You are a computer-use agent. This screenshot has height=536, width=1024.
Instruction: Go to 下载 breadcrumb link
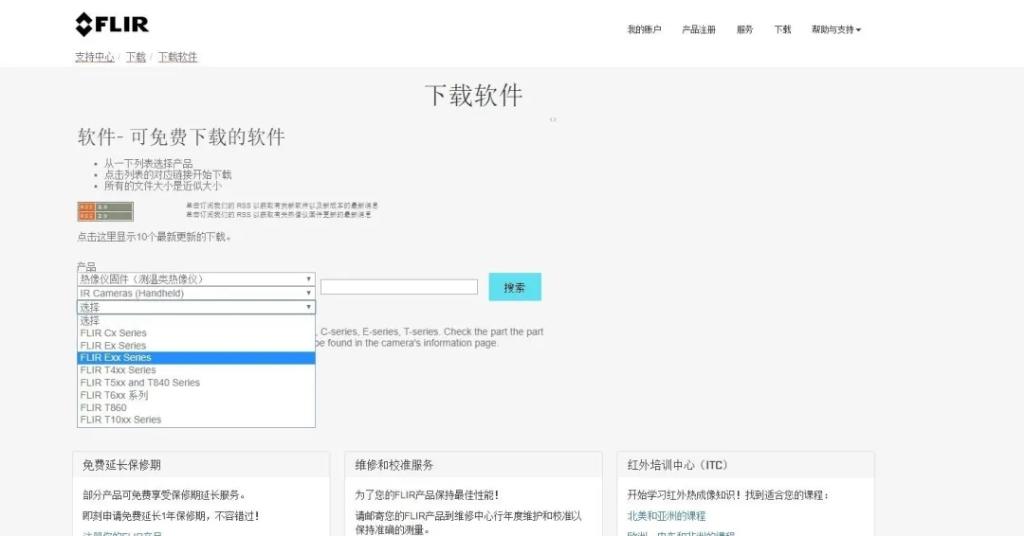136,57
